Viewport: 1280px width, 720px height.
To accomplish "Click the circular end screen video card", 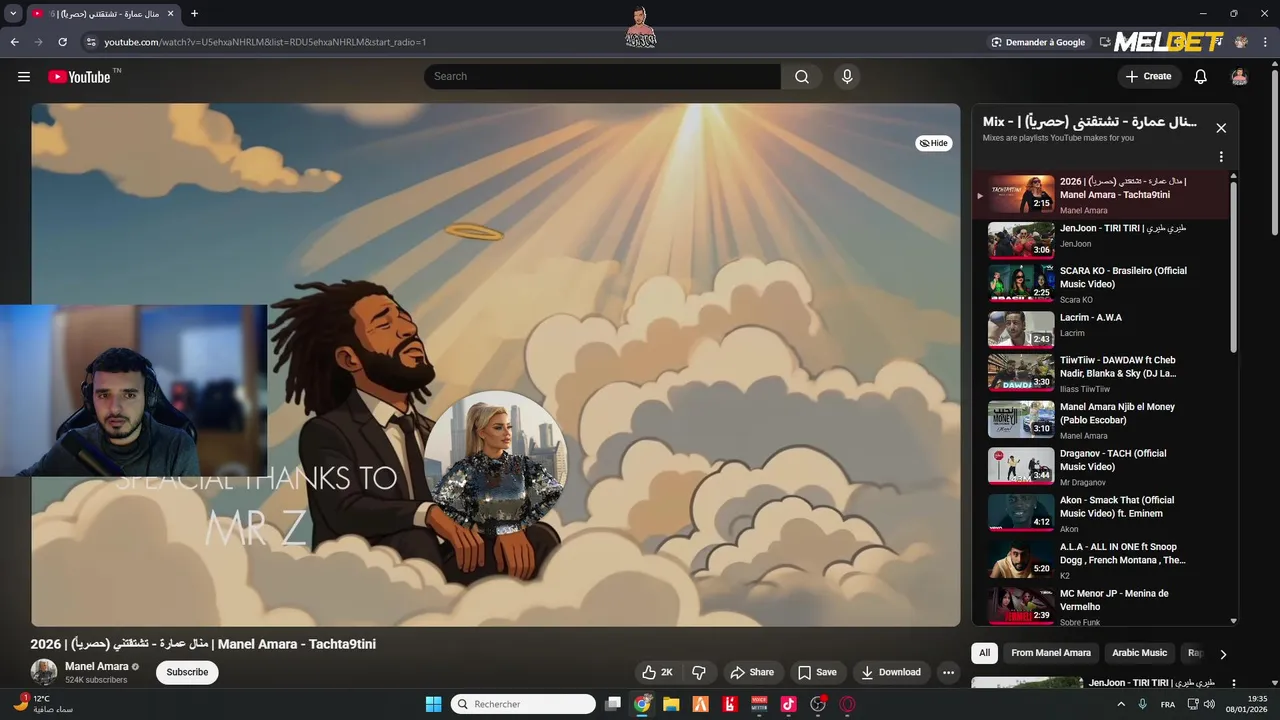I will tap(496, 462).
